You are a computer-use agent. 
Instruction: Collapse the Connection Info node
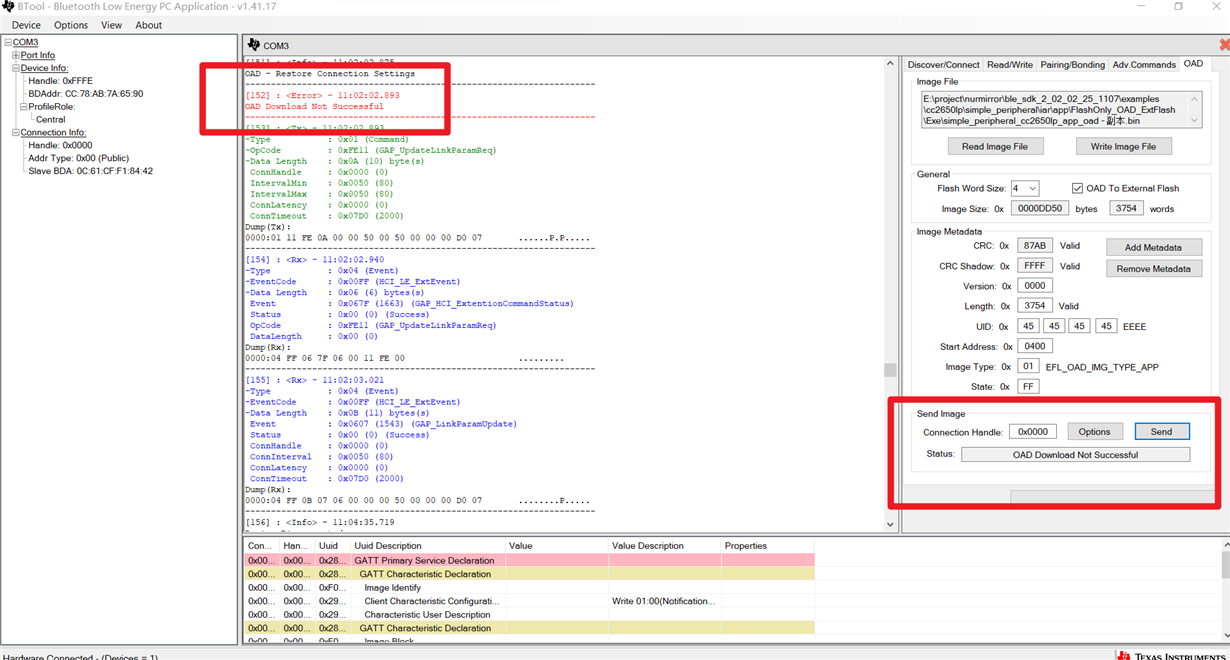click(x=16, y=133)
